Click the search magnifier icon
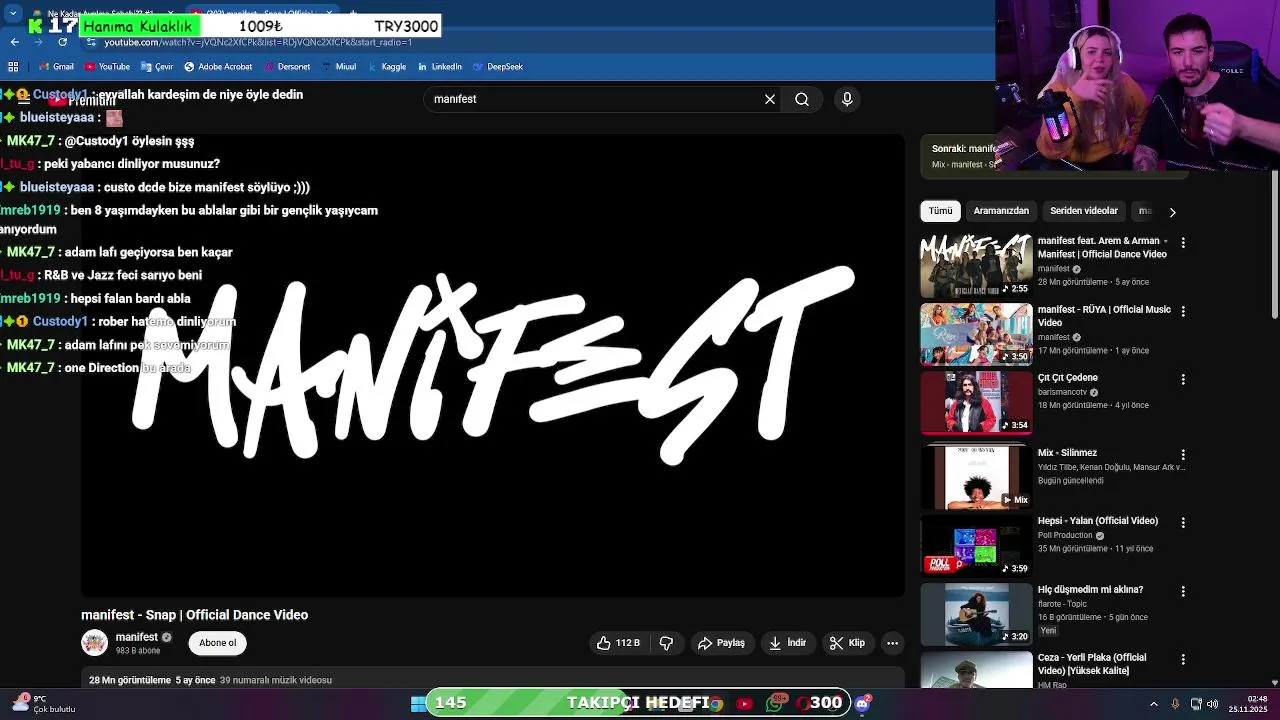 [x=802, y=99]
